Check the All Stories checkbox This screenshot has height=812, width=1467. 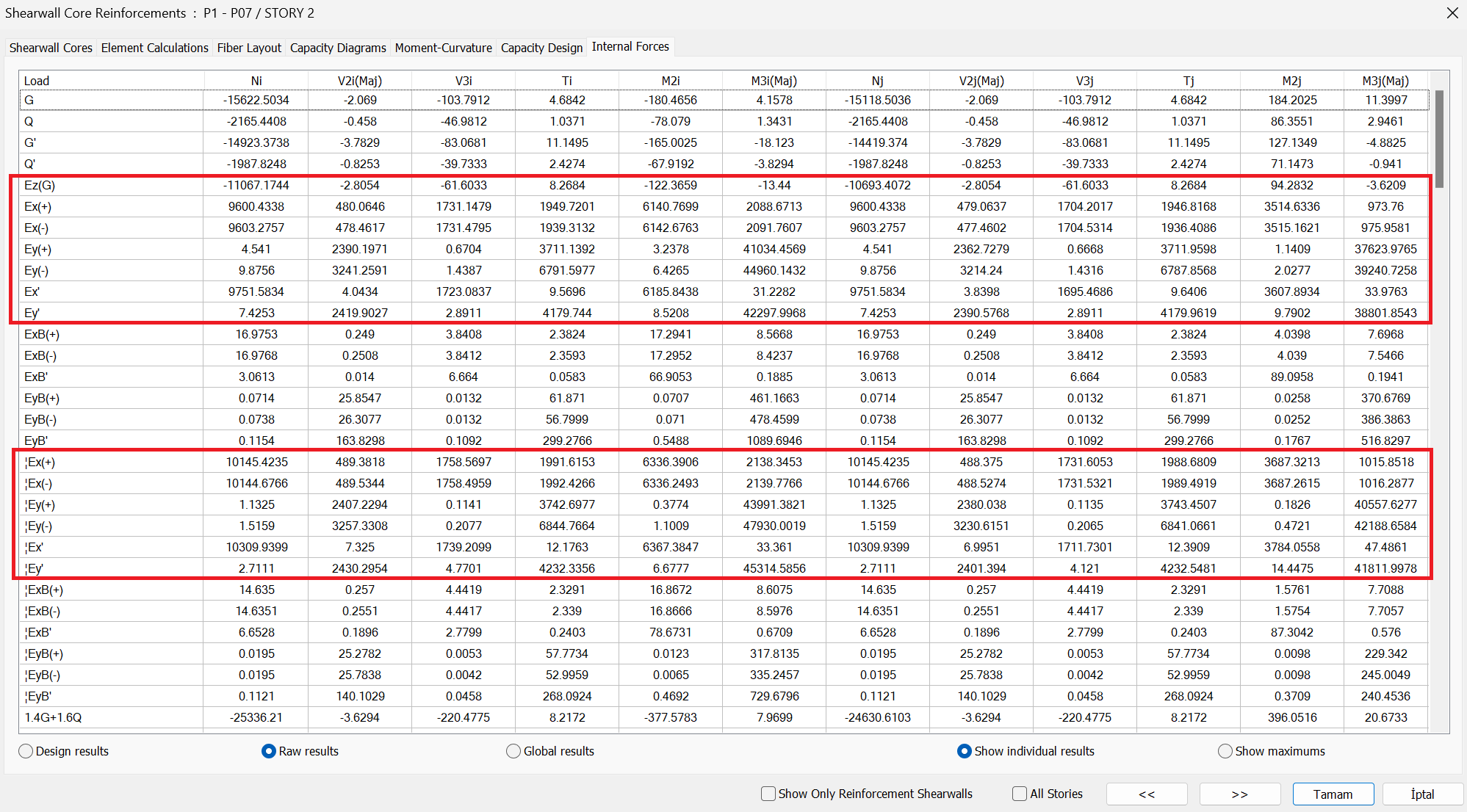pos(1020,794)
